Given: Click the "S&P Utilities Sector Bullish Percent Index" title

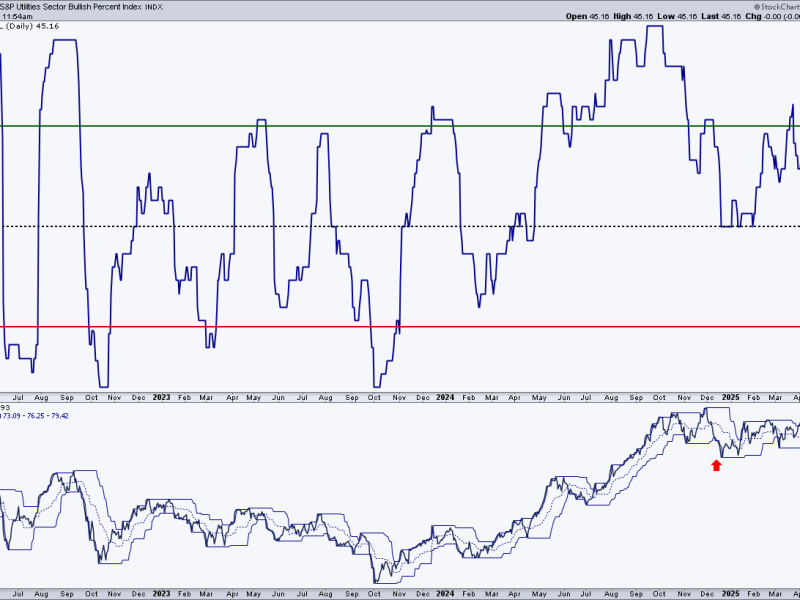Looking at the screenshot, I should point(70,7).
